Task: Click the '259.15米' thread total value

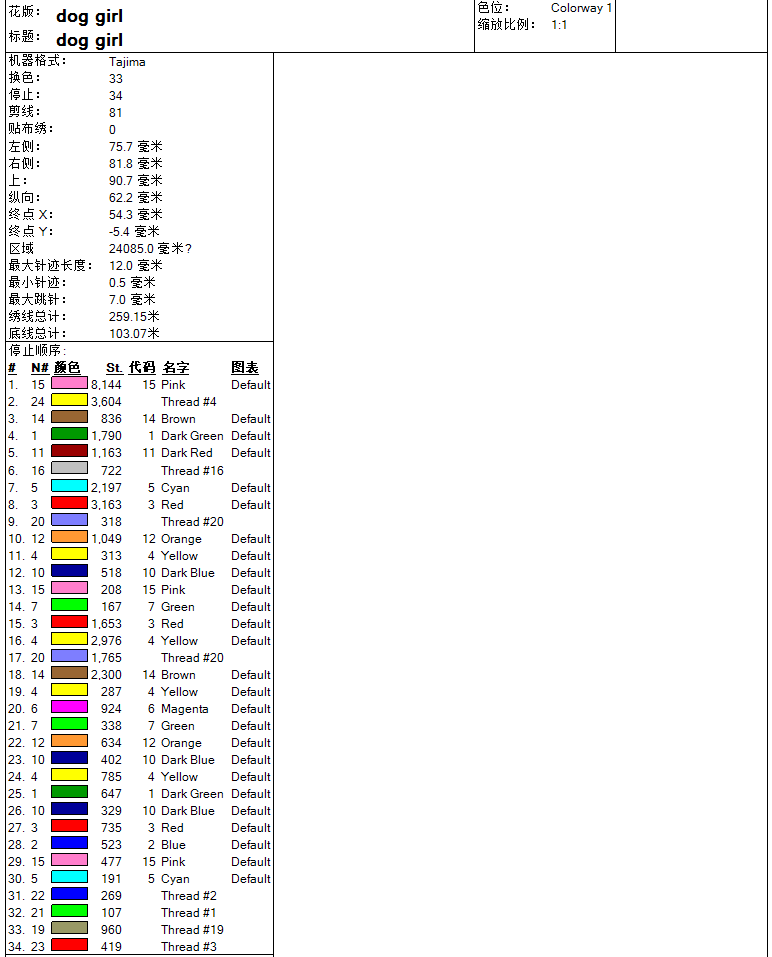Action: tap(134, 316)
